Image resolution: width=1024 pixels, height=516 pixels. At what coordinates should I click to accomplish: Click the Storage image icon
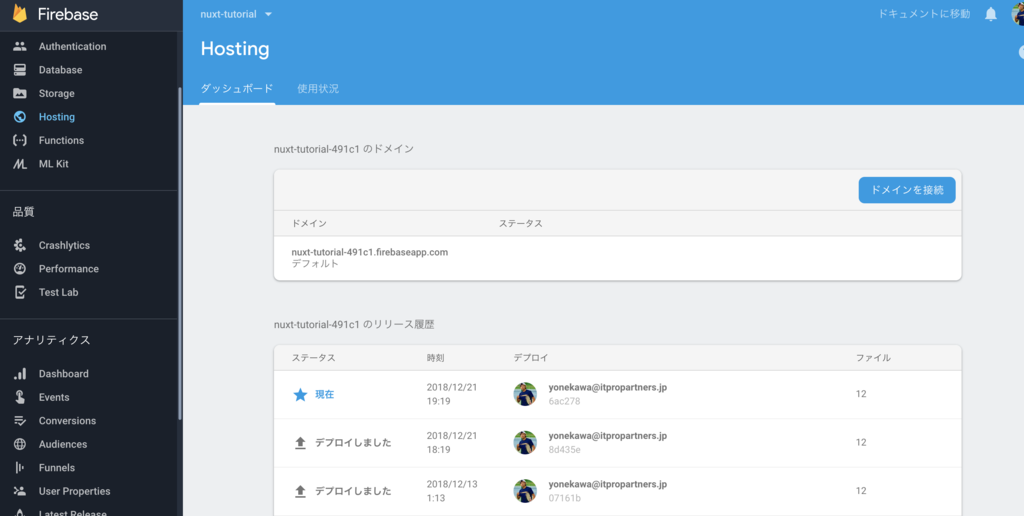(x=20, y=93)
